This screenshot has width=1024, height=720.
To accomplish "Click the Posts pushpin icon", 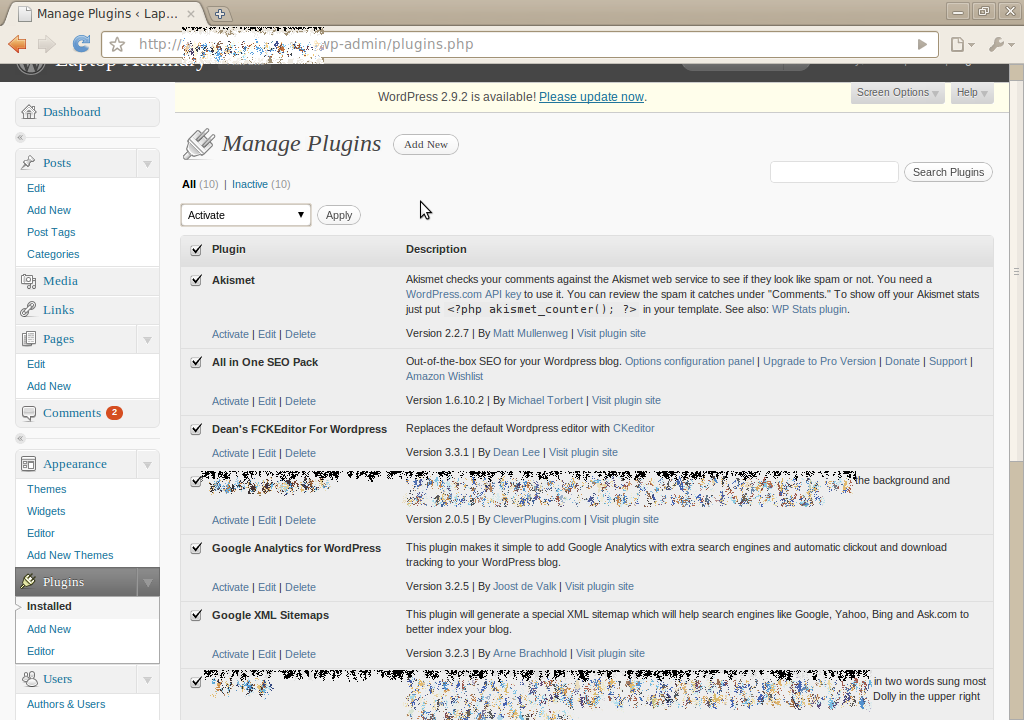I will pos(28,163).
